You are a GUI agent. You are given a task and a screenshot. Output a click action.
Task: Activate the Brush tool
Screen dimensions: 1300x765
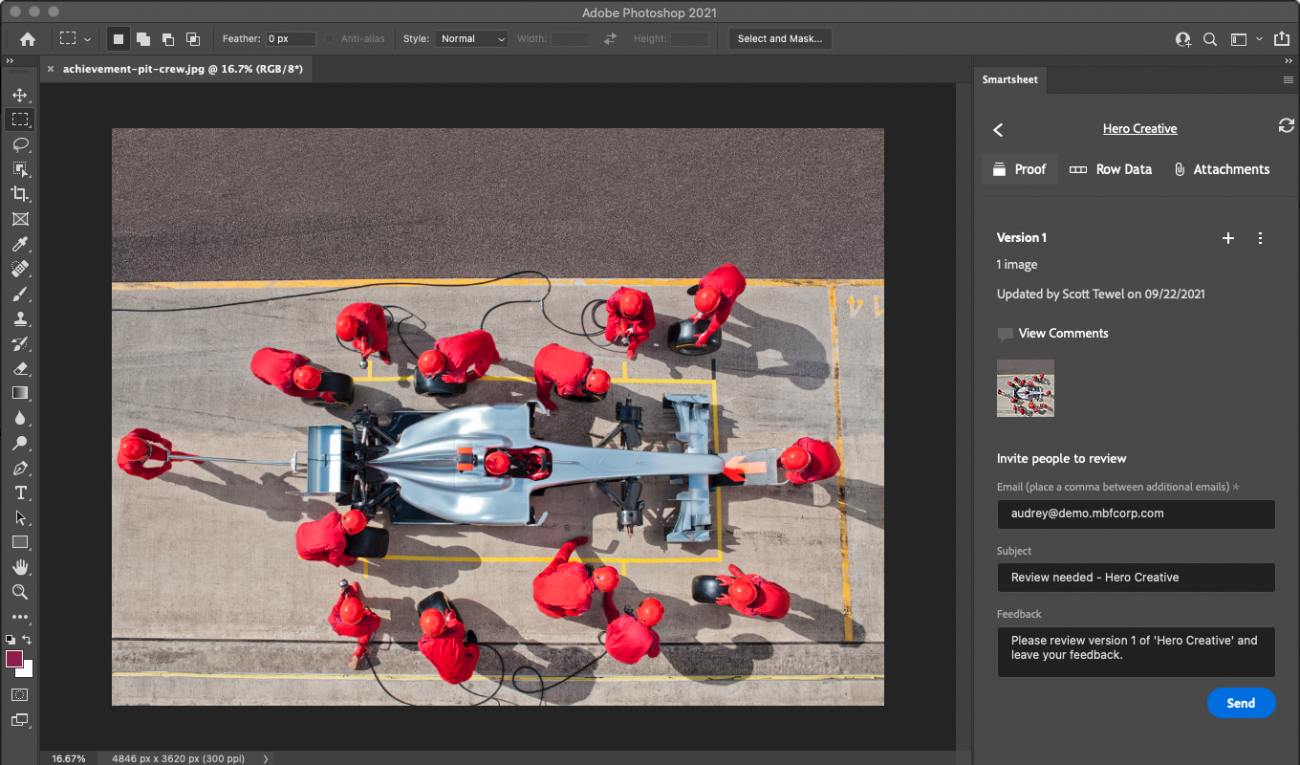[x=20, y=294]
